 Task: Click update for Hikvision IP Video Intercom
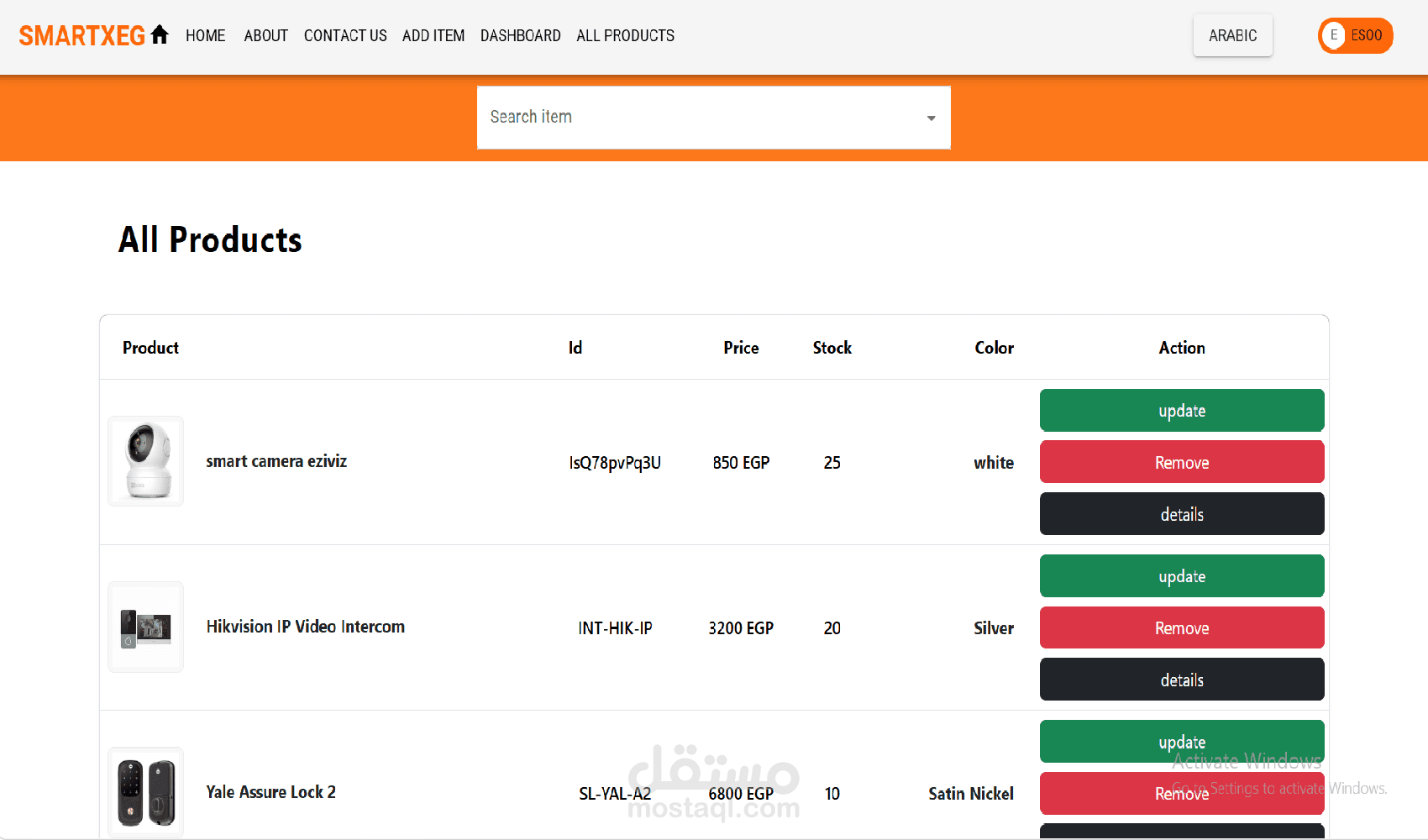click(1182, 576)
